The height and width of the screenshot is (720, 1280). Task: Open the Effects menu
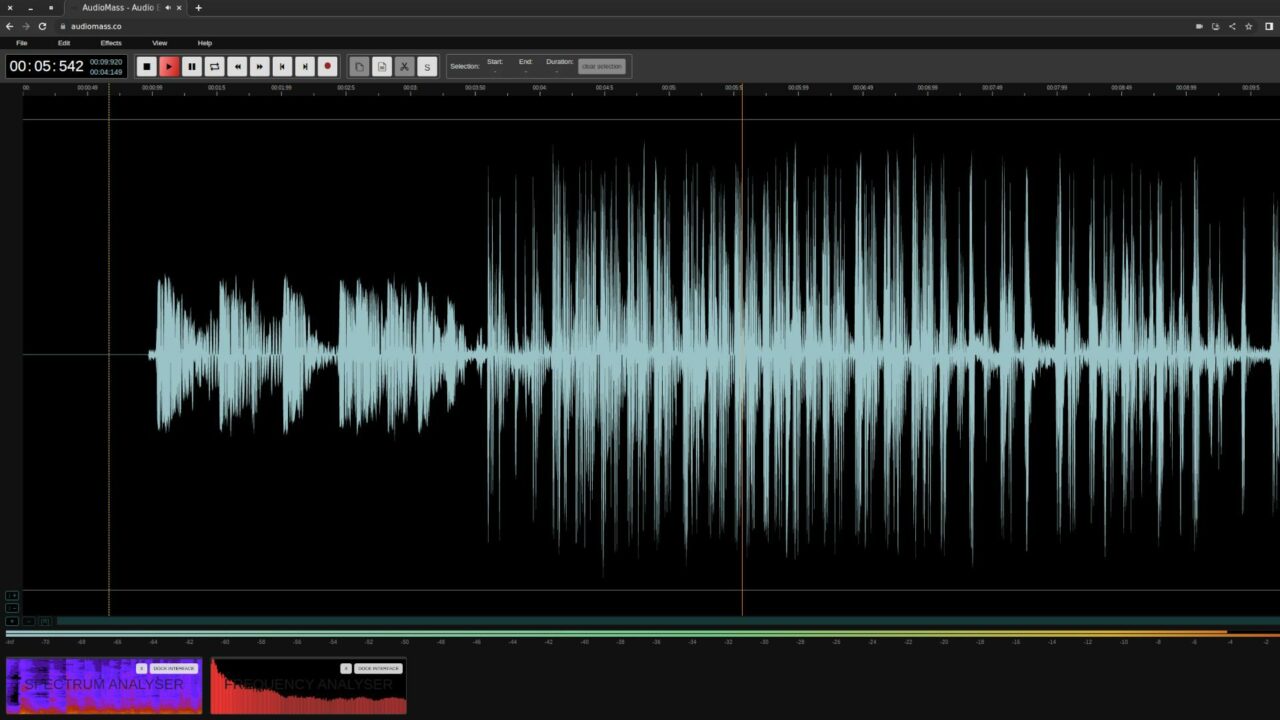point(110,43)
